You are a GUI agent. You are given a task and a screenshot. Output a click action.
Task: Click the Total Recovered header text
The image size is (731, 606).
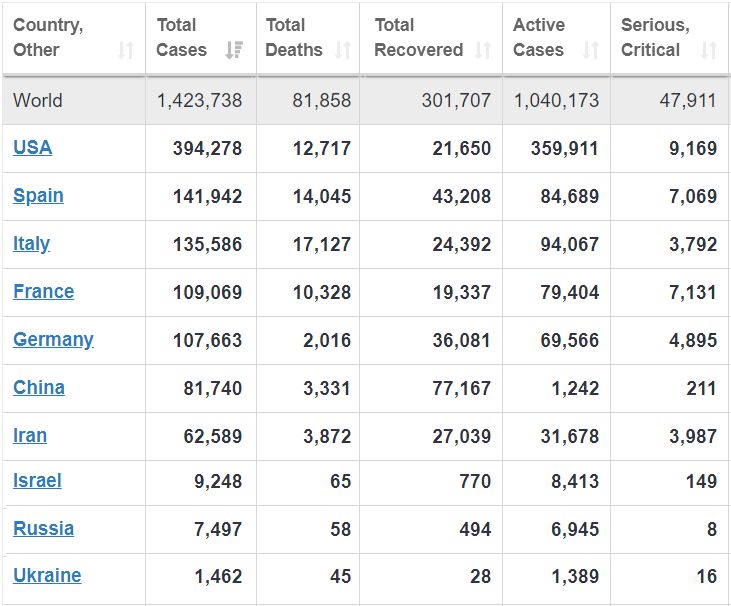(418, 37)
